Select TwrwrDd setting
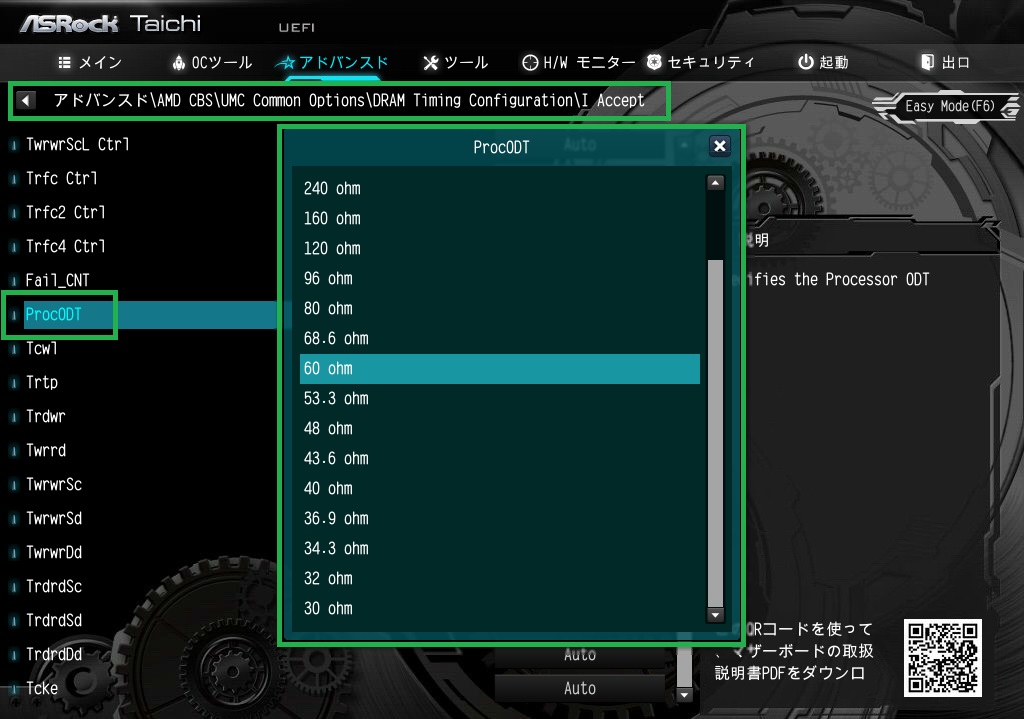Viewport: 1024px width, 719px height. click(54, 552)
